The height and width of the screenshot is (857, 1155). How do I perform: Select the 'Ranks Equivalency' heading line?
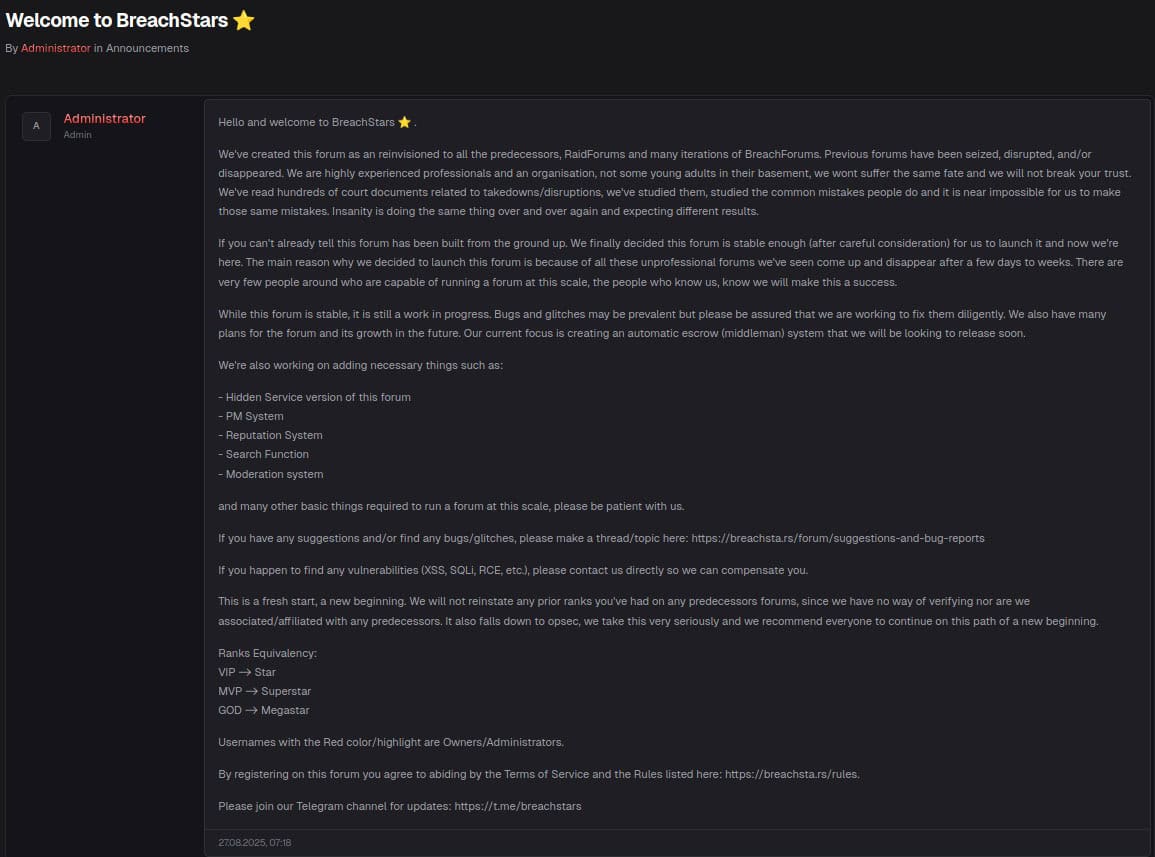click(266, 652)
